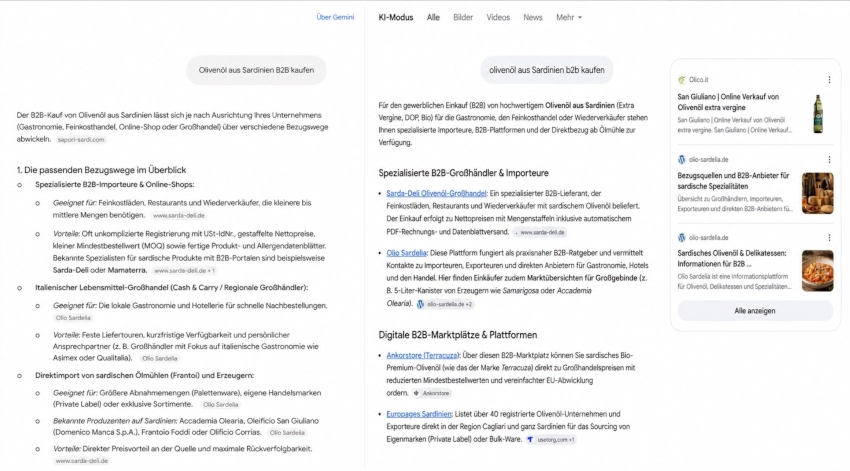The width and height of the screenshot is (850, 471).
Task: Click the olio-sardella.de +2 source chip
Action: pos(445,304)
